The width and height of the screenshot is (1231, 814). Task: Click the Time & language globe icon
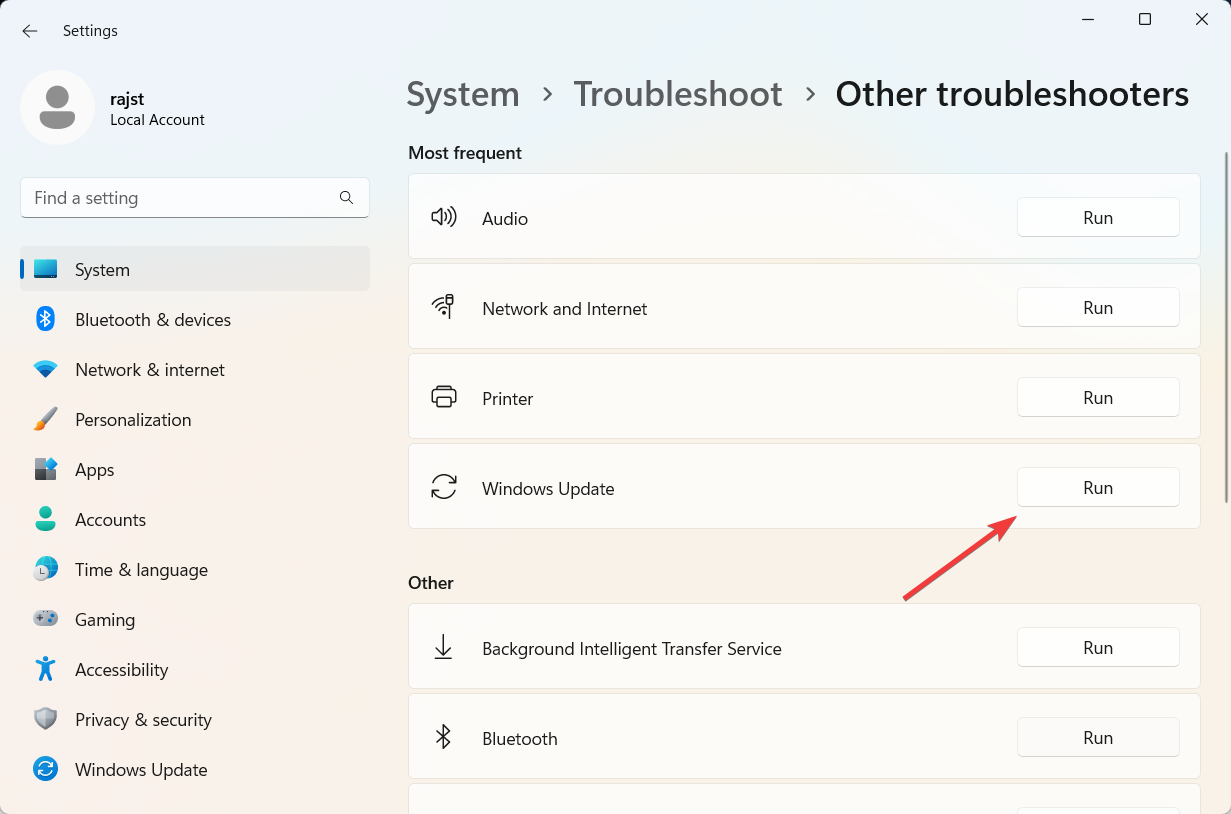(x=46, y=569)
